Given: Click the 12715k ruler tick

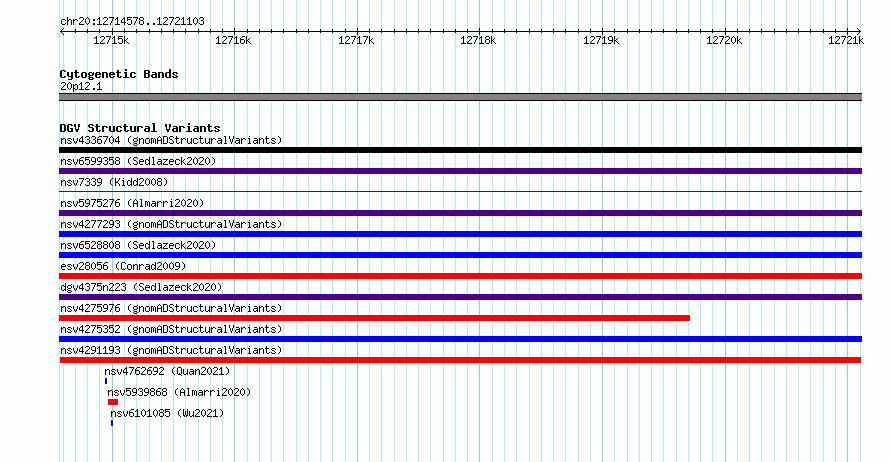Looking at the screenshot, I should [111, 40].
